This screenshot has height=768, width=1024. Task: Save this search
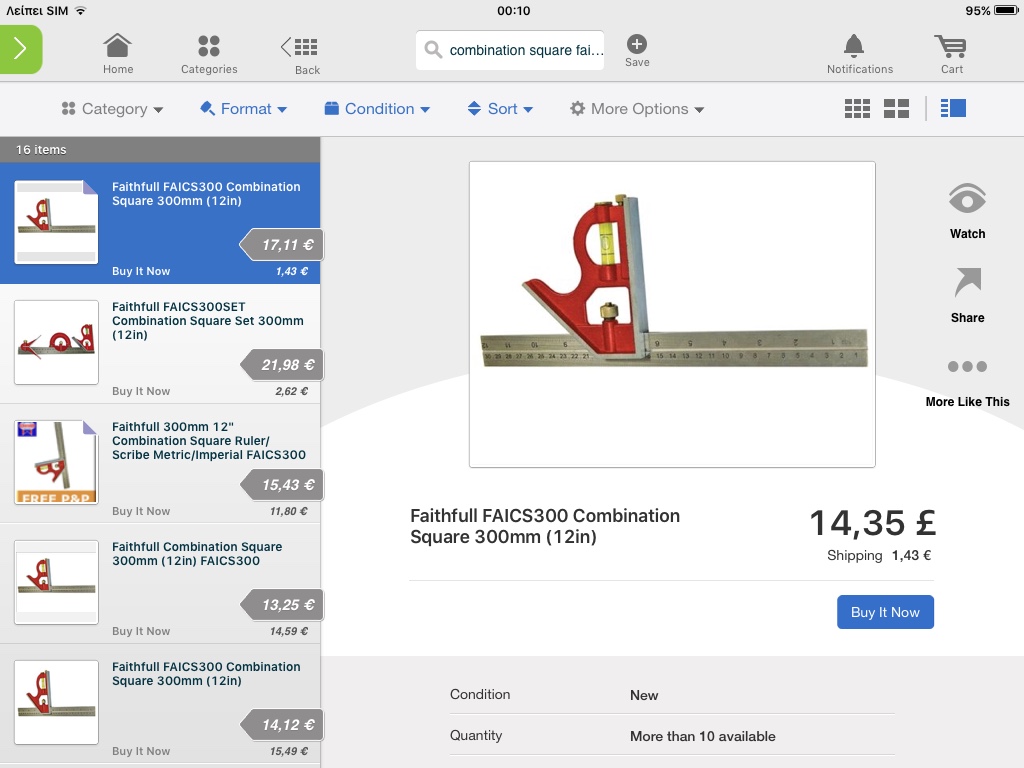637,51
